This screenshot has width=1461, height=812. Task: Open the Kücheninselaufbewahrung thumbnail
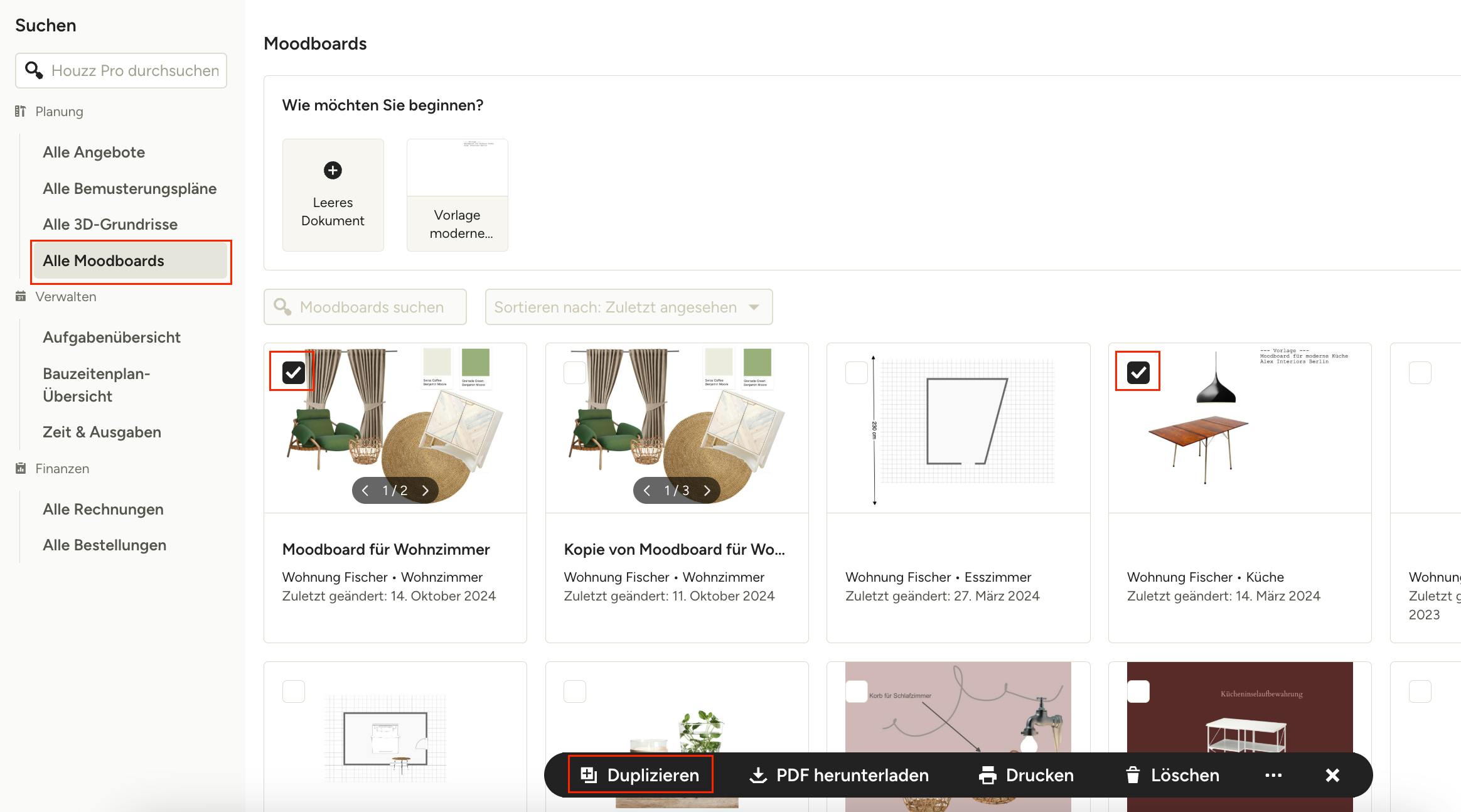click(x=1240, y=737)
